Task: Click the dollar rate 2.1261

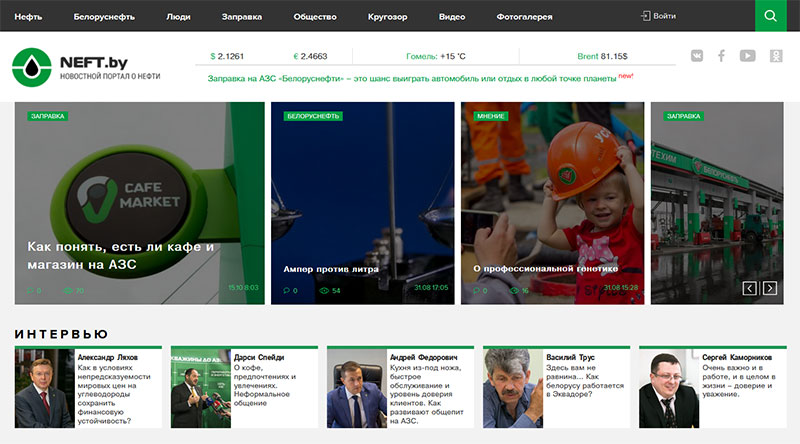Action: (227, 56)
